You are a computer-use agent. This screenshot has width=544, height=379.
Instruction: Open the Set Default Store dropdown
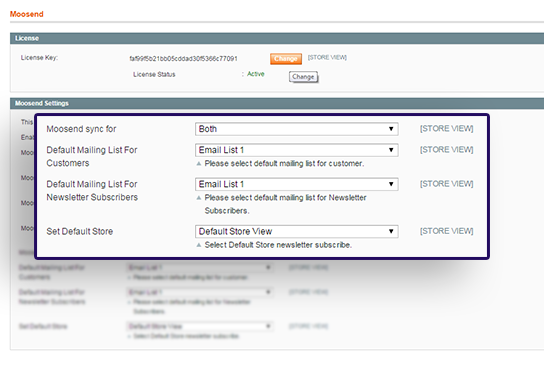pyautogui.click(x=297, y=231)
